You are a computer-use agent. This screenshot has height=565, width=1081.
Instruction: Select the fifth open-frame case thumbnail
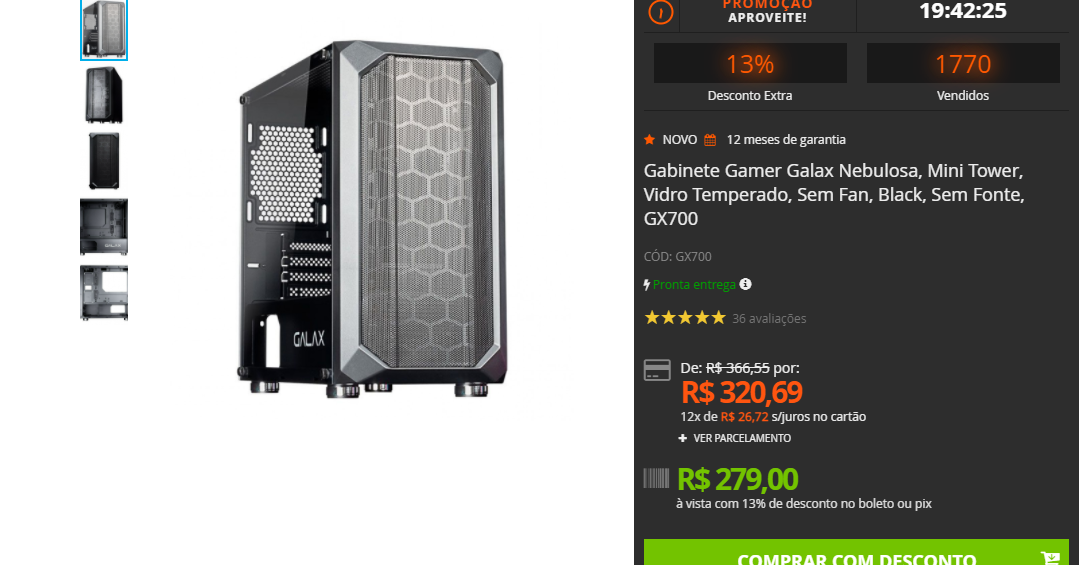tap(104, 293)
